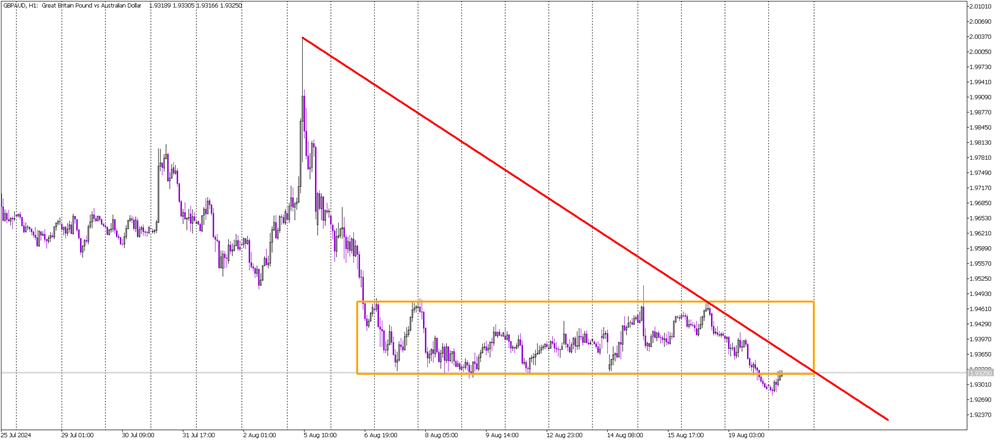
Task: Click the '5 Aug 10:00' time axis label
Action: pos(320,436)
